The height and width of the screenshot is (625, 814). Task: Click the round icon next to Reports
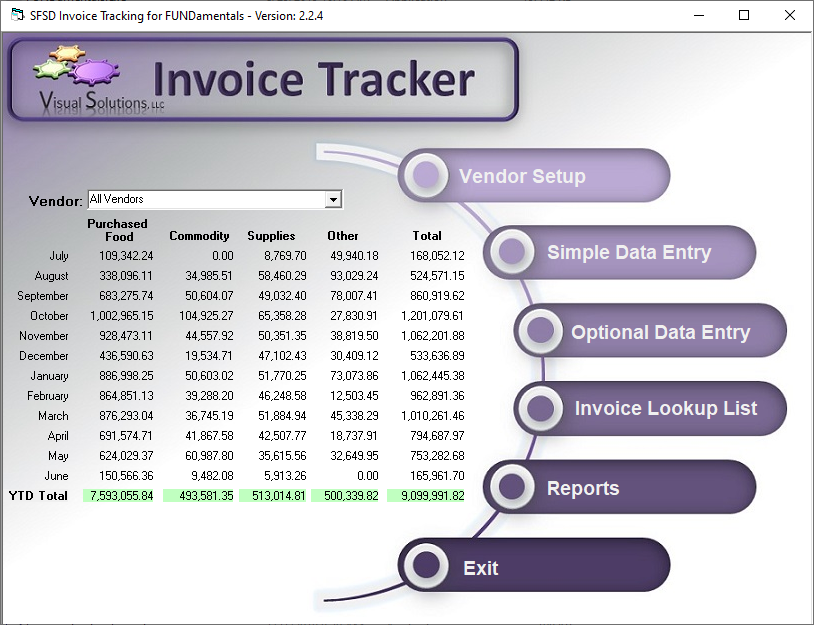click(511, 488)
